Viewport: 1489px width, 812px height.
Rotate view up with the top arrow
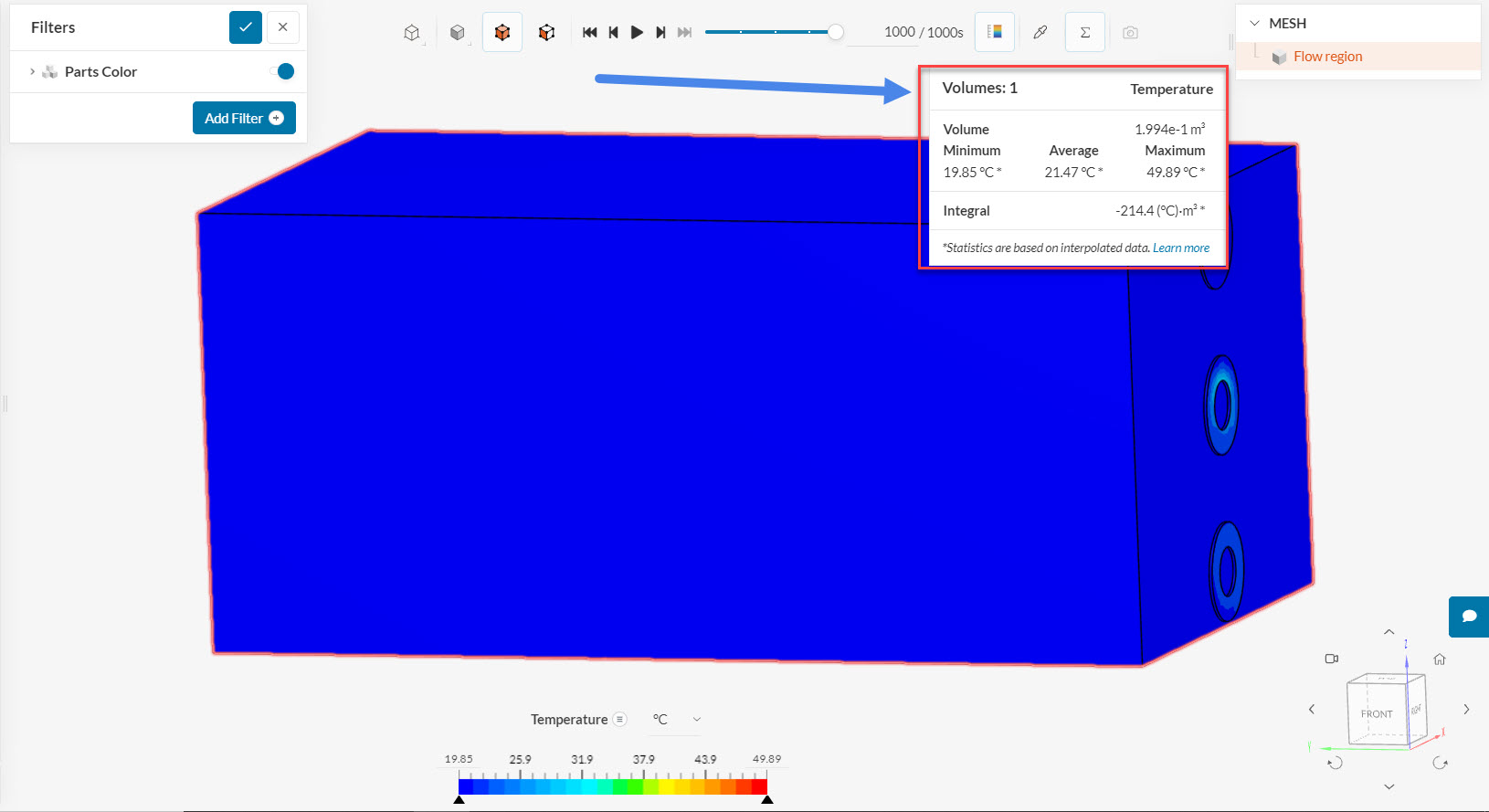tap(1389, 632)
